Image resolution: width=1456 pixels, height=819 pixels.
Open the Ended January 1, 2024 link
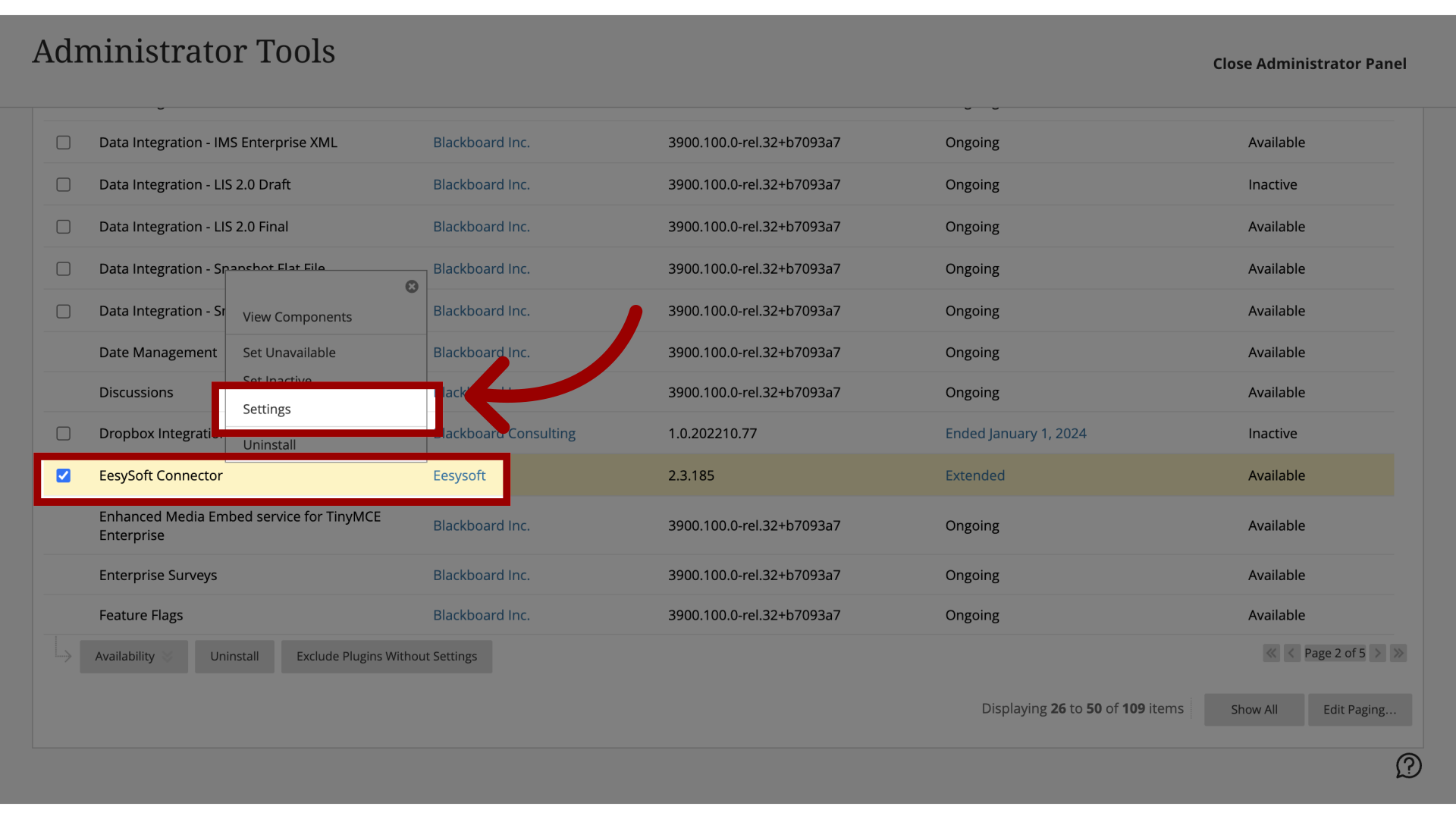(1015, 434)
